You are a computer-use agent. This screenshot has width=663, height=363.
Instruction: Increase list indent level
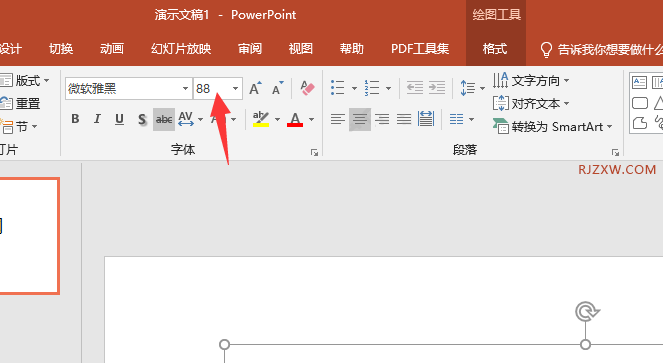tap(437, 88)
